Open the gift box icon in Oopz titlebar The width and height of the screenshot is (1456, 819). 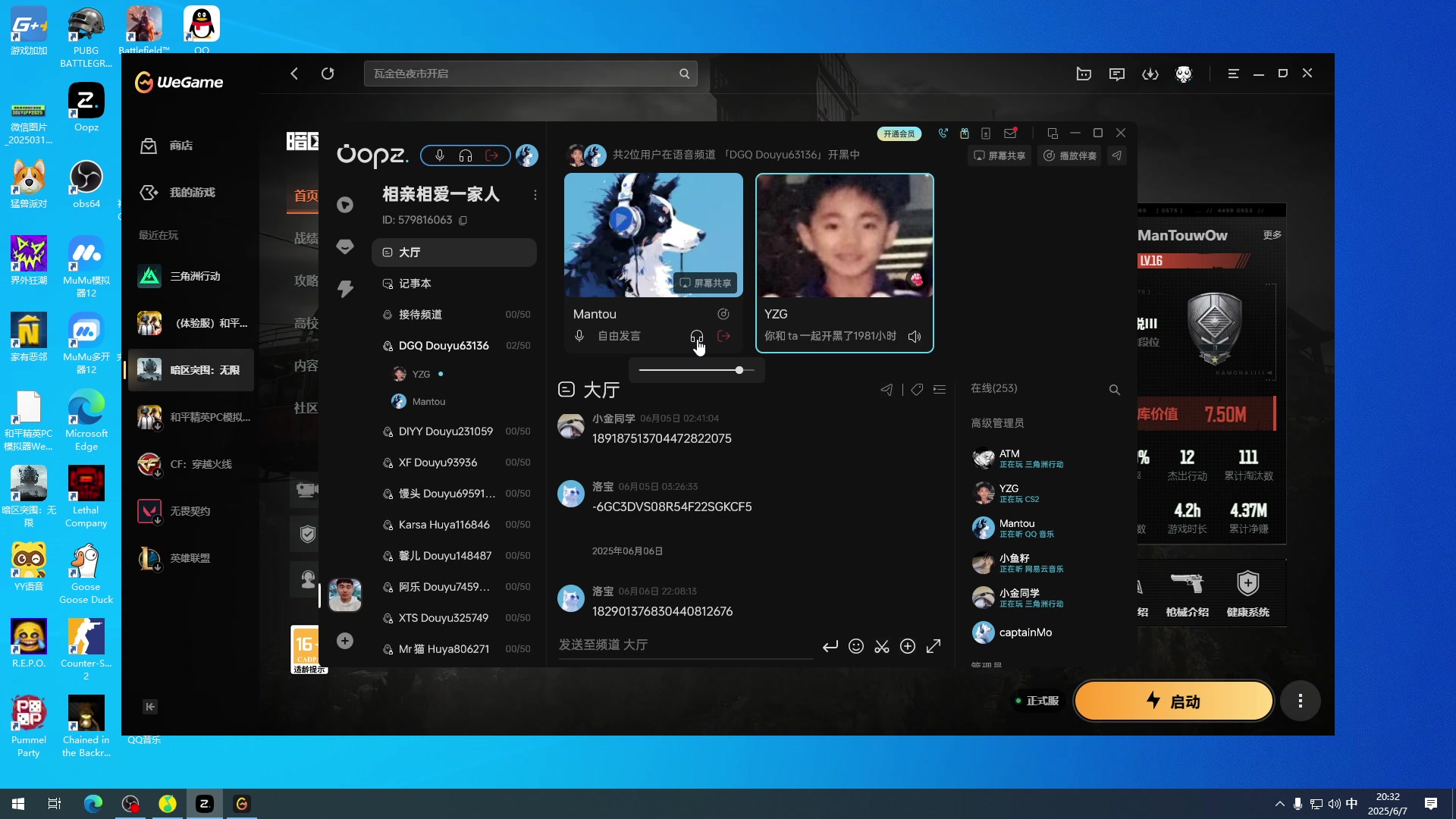965,133
